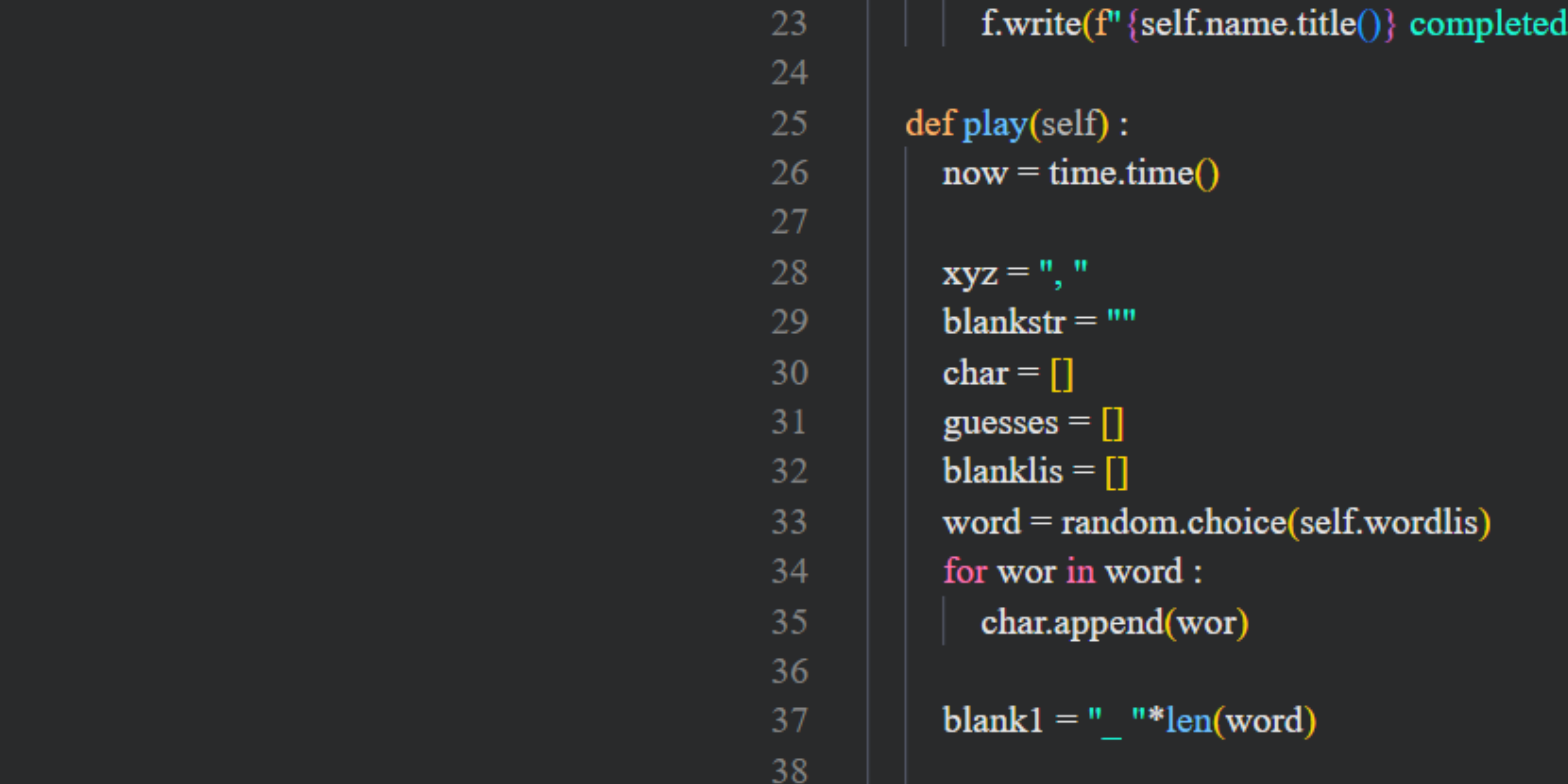Click the 'blankstr' variable
This screenshot has height=784, width=1568.
pyautogui.click(x=1004, y=322)
